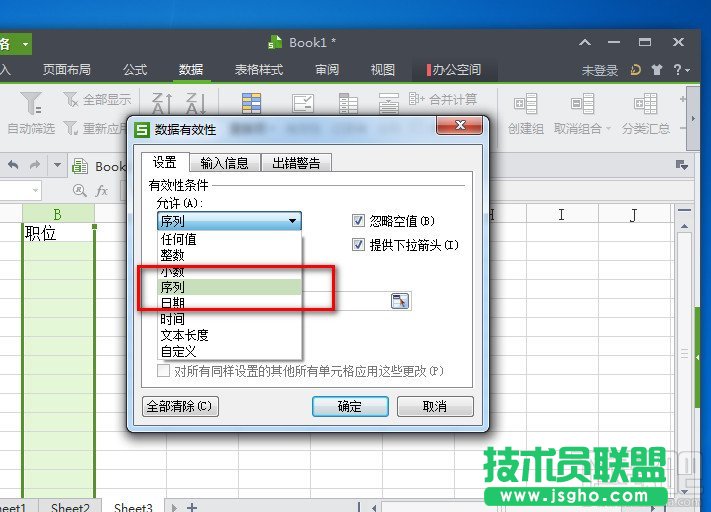
Task: Open the 页面布局 ribbon tab
Action: (x=67, y=69)
